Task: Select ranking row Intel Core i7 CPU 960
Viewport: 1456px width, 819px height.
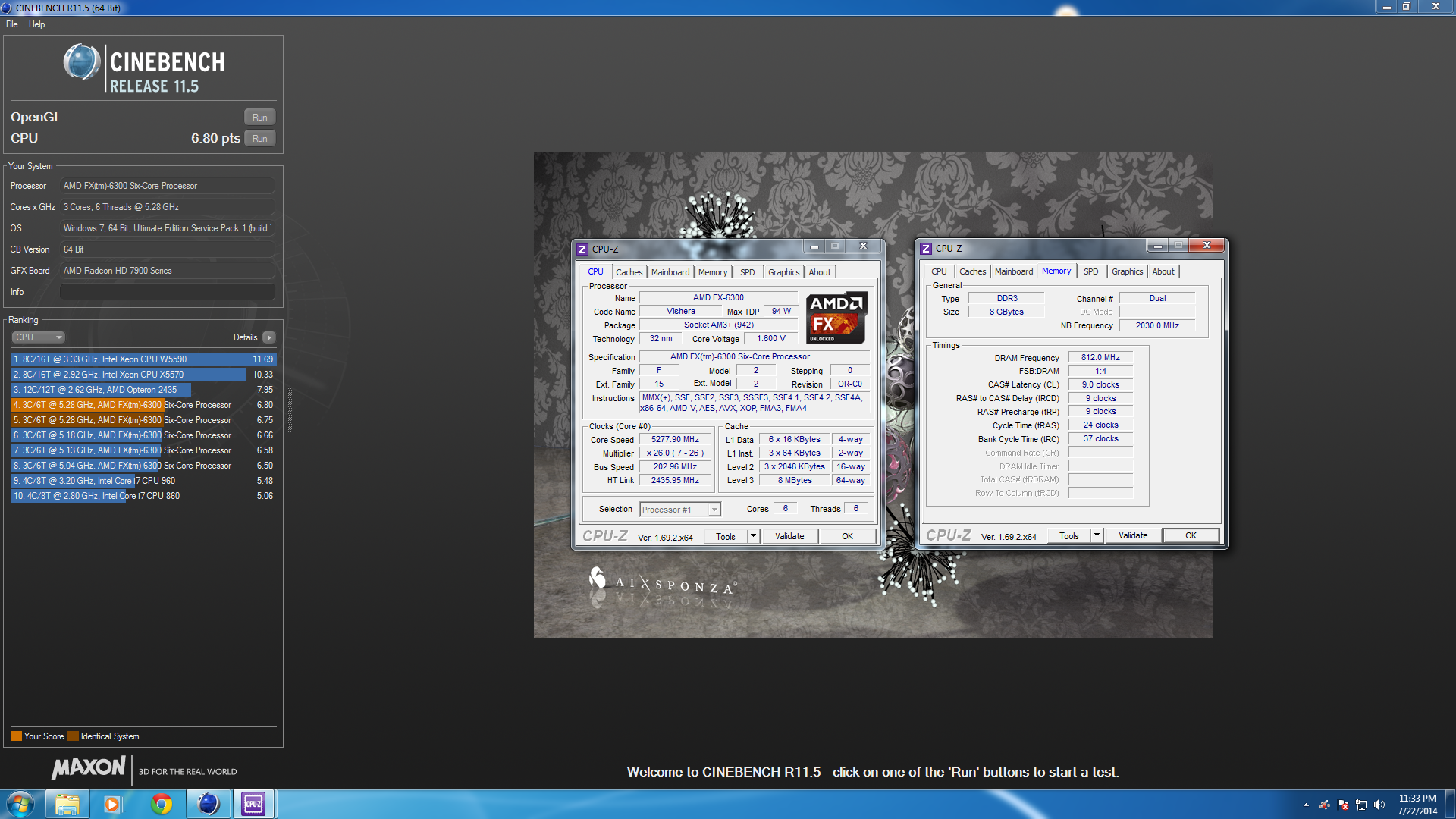Action: [x=143, y=481]
